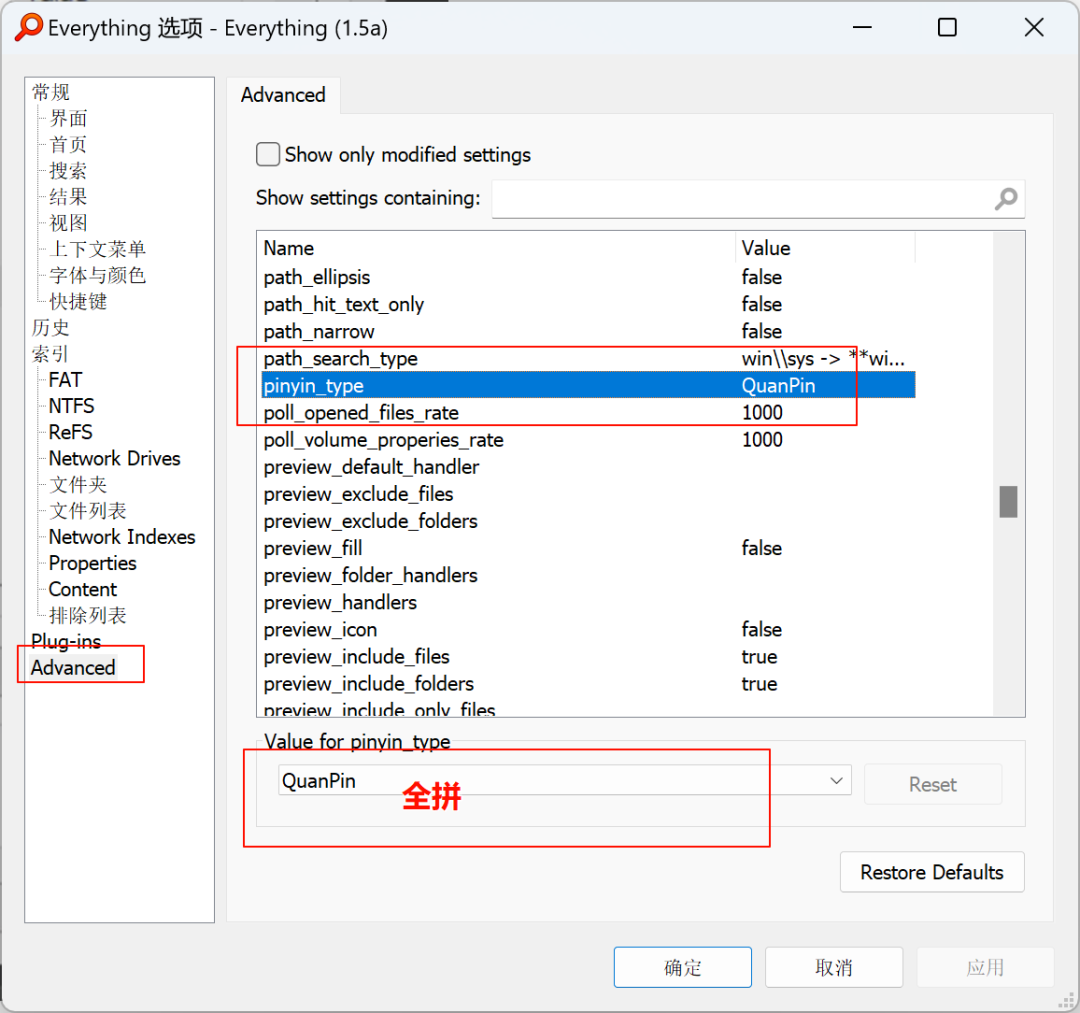The height and width of the screenshot is (1013, 1080).
Task: Open 排除列表 in the options tree
Action: click(87, 616)
